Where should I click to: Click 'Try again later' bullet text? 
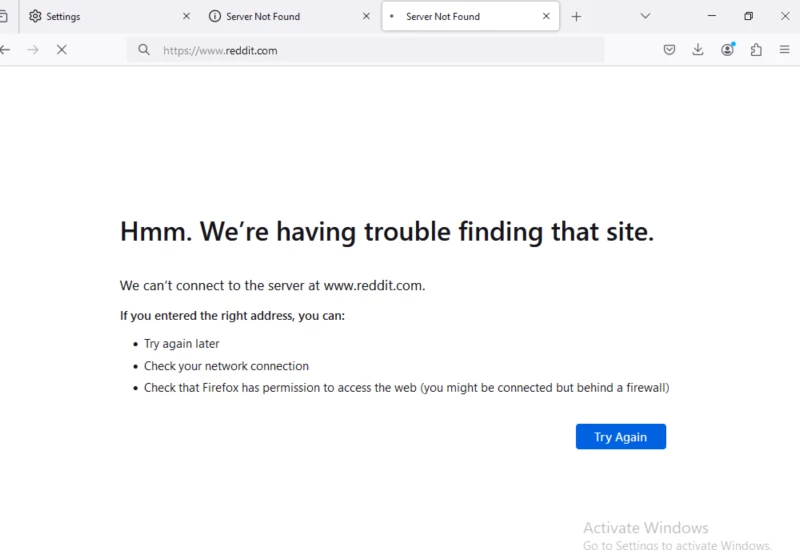click(x=182, y=344)
